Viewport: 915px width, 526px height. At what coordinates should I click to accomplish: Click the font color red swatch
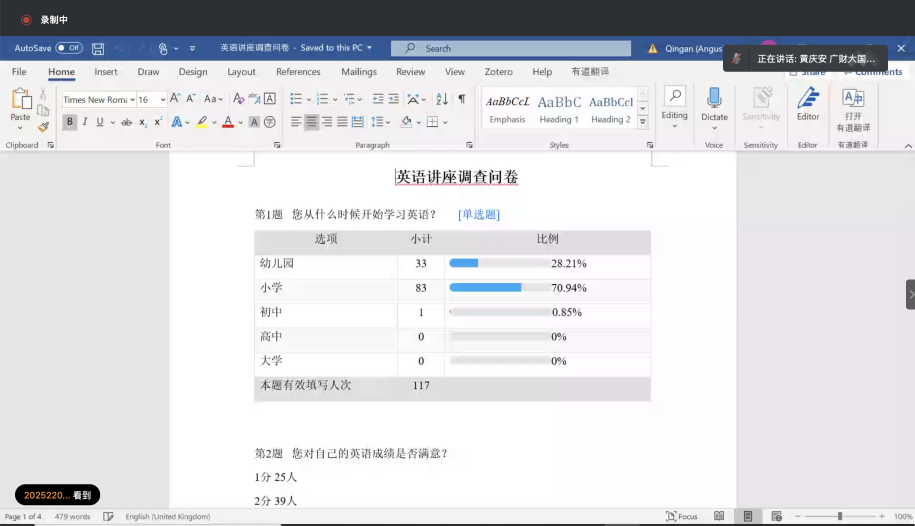227,122
